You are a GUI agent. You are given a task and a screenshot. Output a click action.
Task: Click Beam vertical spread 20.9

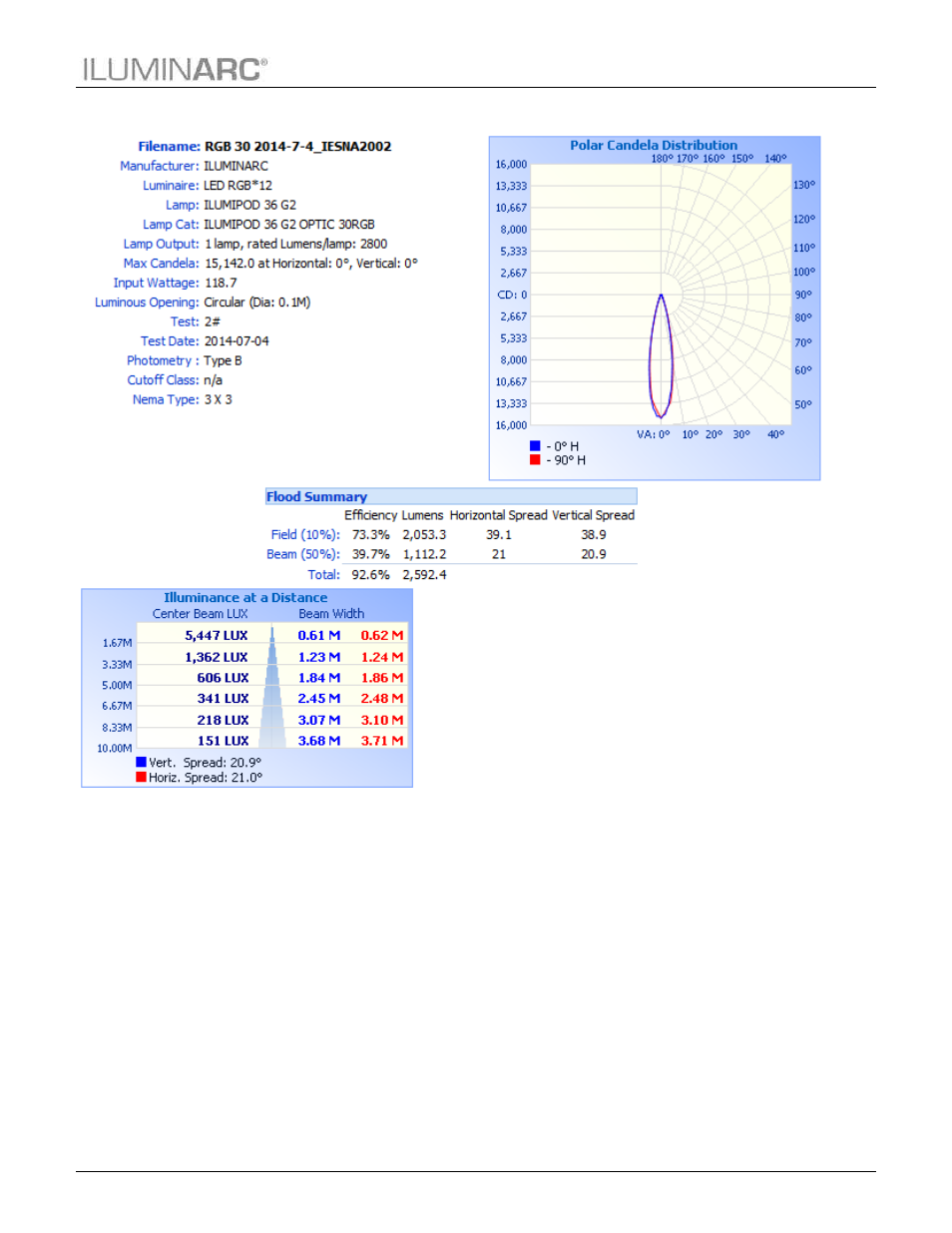coord(594,554)
